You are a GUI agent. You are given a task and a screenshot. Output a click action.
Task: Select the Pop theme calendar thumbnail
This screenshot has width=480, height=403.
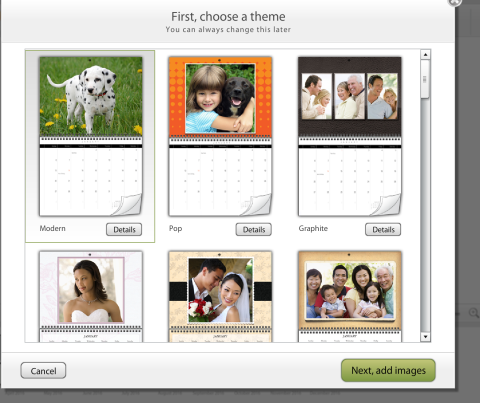point(220,136)
